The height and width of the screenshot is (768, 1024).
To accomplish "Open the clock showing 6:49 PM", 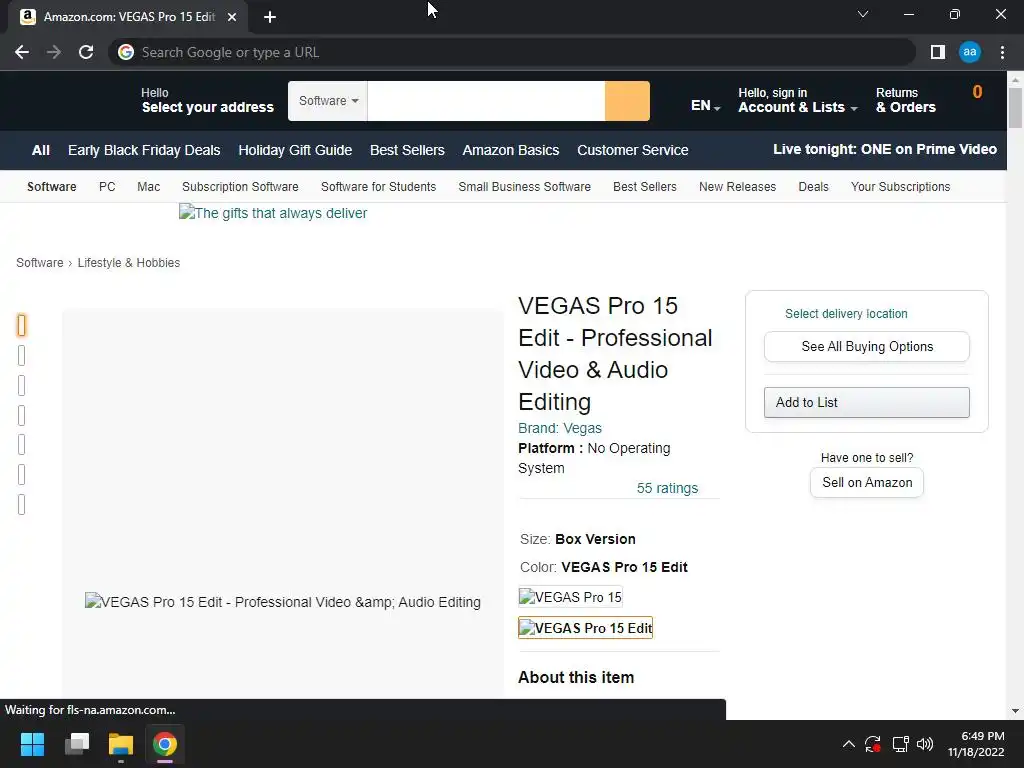I will [x=976, y=744].
